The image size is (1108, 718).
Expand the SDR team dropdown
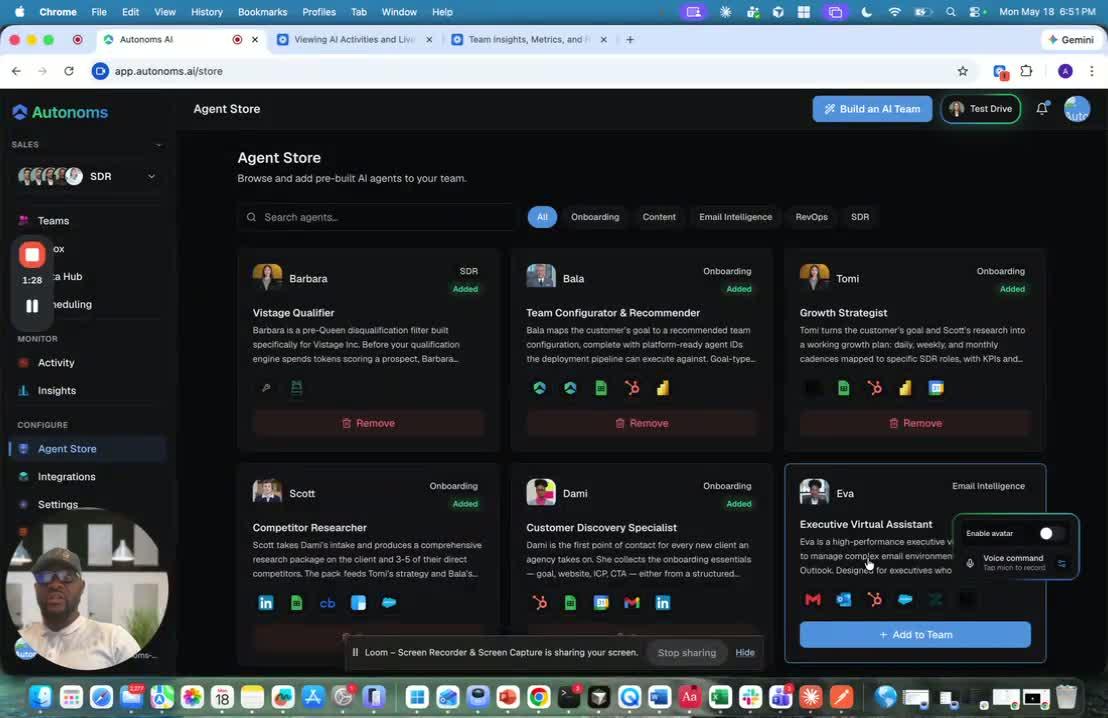[151, 176]
